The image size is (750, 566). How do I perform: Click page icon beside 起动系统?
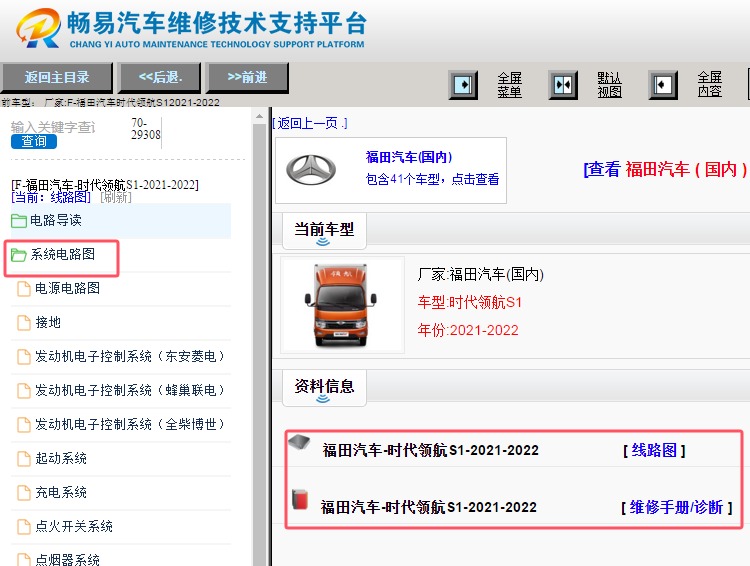(x=24, y=459)
